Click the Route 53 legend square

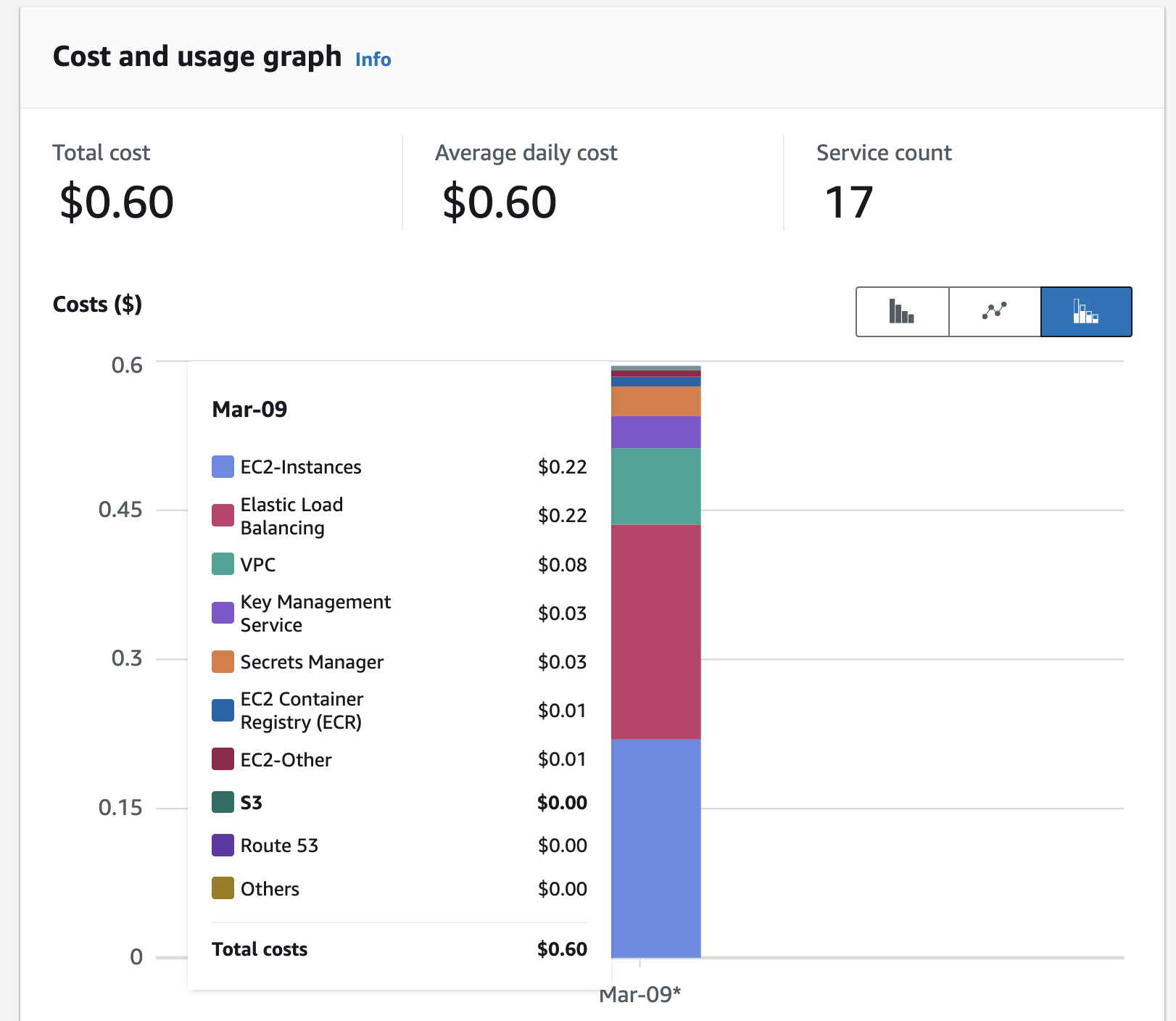[x=221, y=845]
